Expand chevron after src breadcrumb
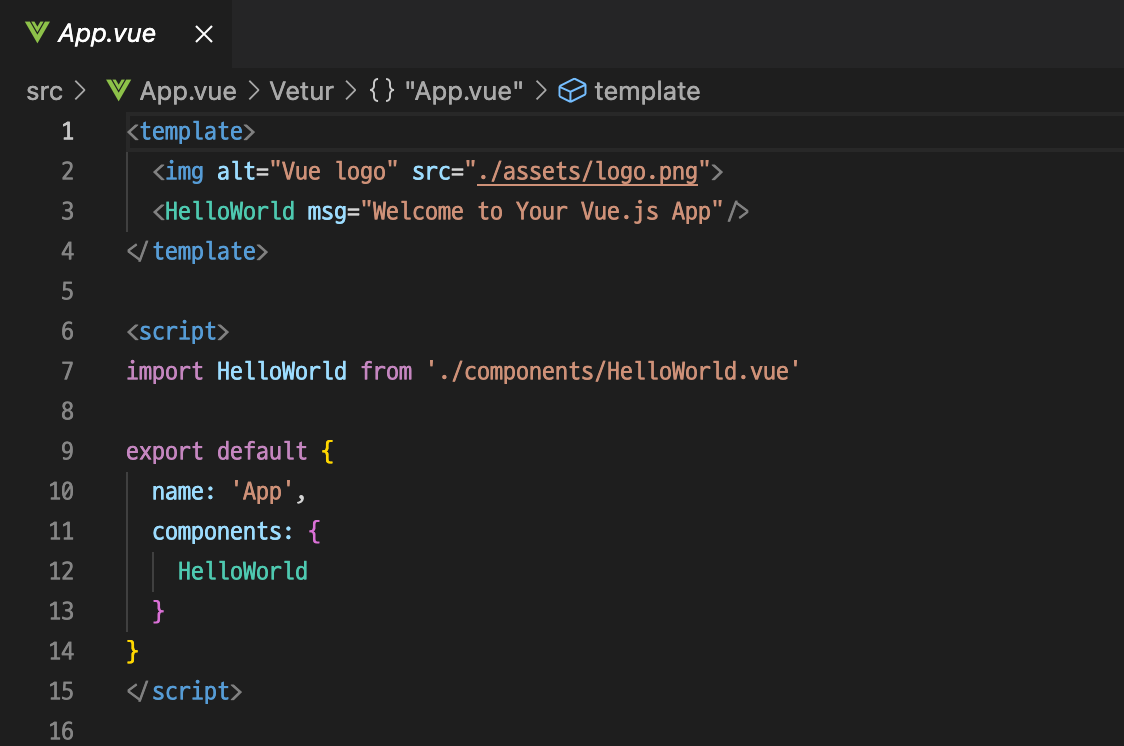The image size is (1124, 746). [x=80, y=90]
